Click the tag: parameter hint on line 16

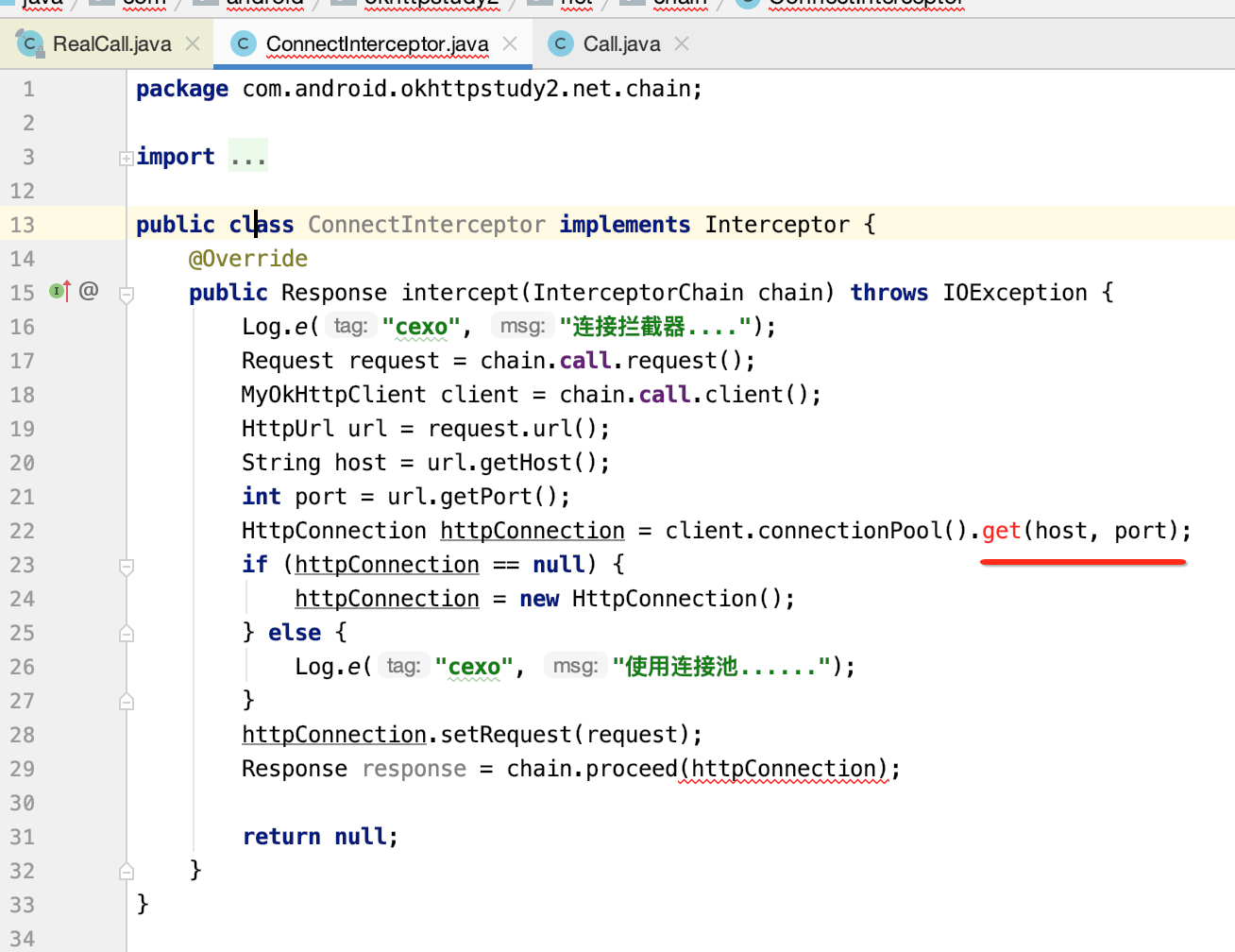(x=350, y=326)
